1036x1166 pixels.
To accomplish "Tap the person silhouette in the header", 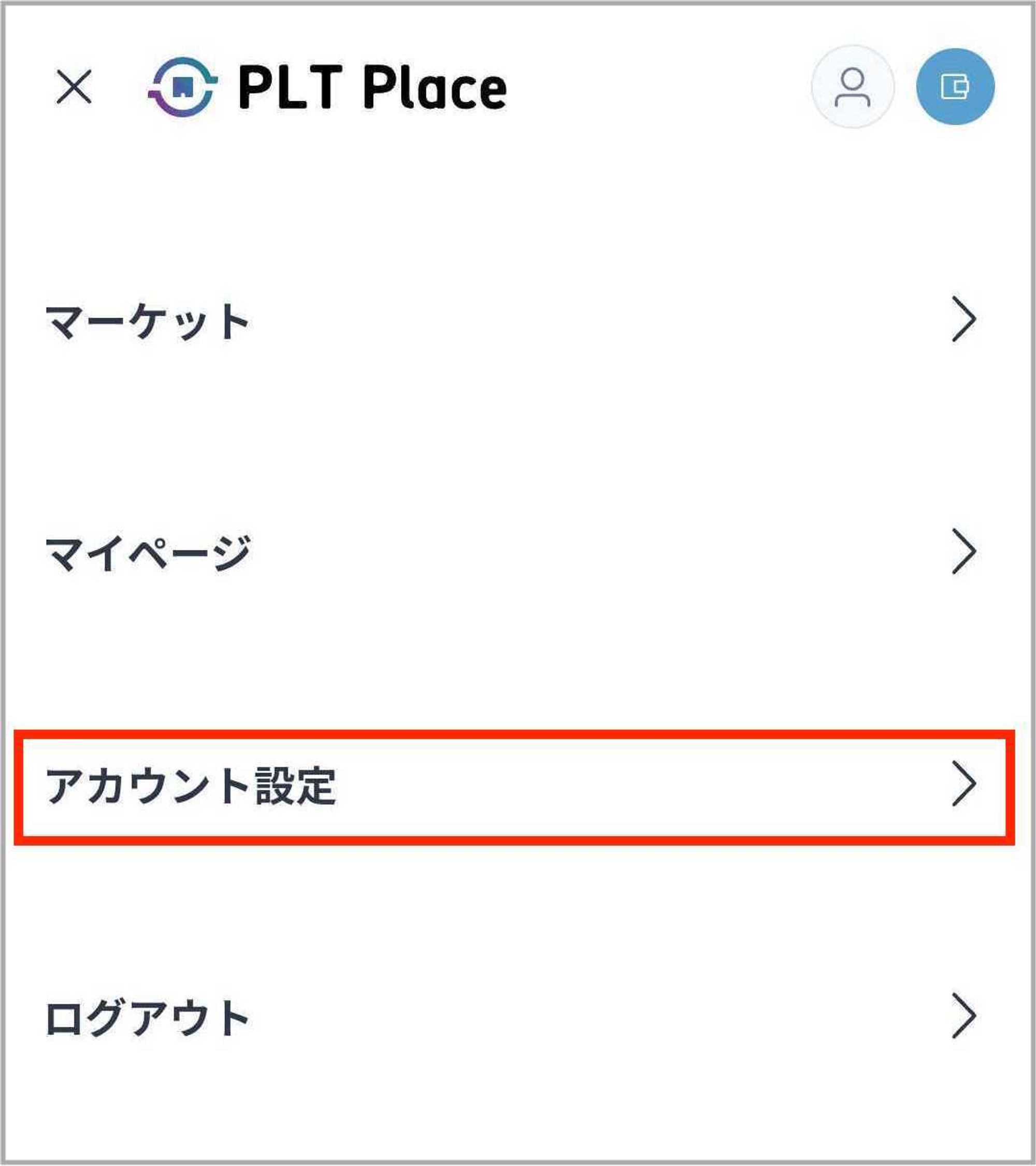I will click(853, 87).
